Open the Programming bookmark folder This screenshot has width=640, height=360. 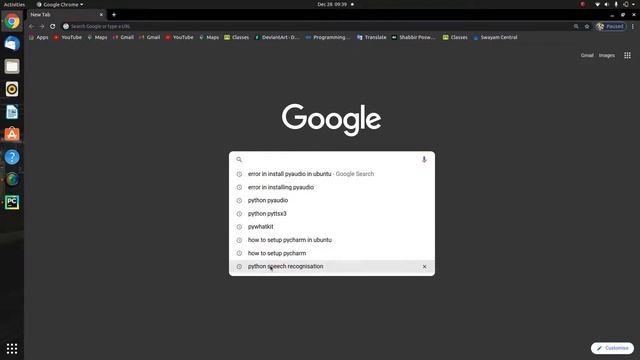pyautogui.click(x=328, y=37)
